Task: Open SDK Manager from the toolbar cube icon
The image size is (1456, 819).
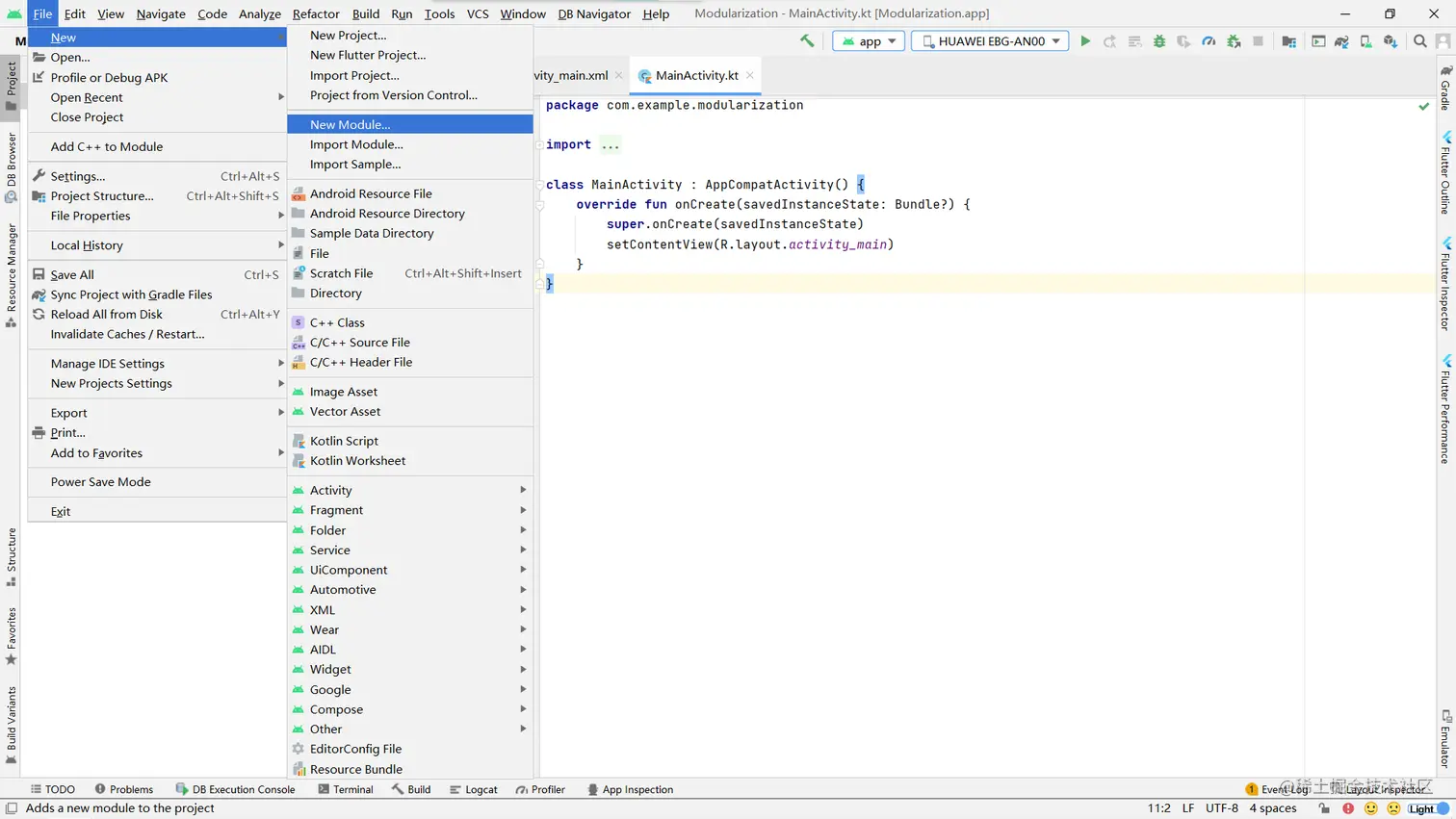Action: click(x=1390, y=41)
